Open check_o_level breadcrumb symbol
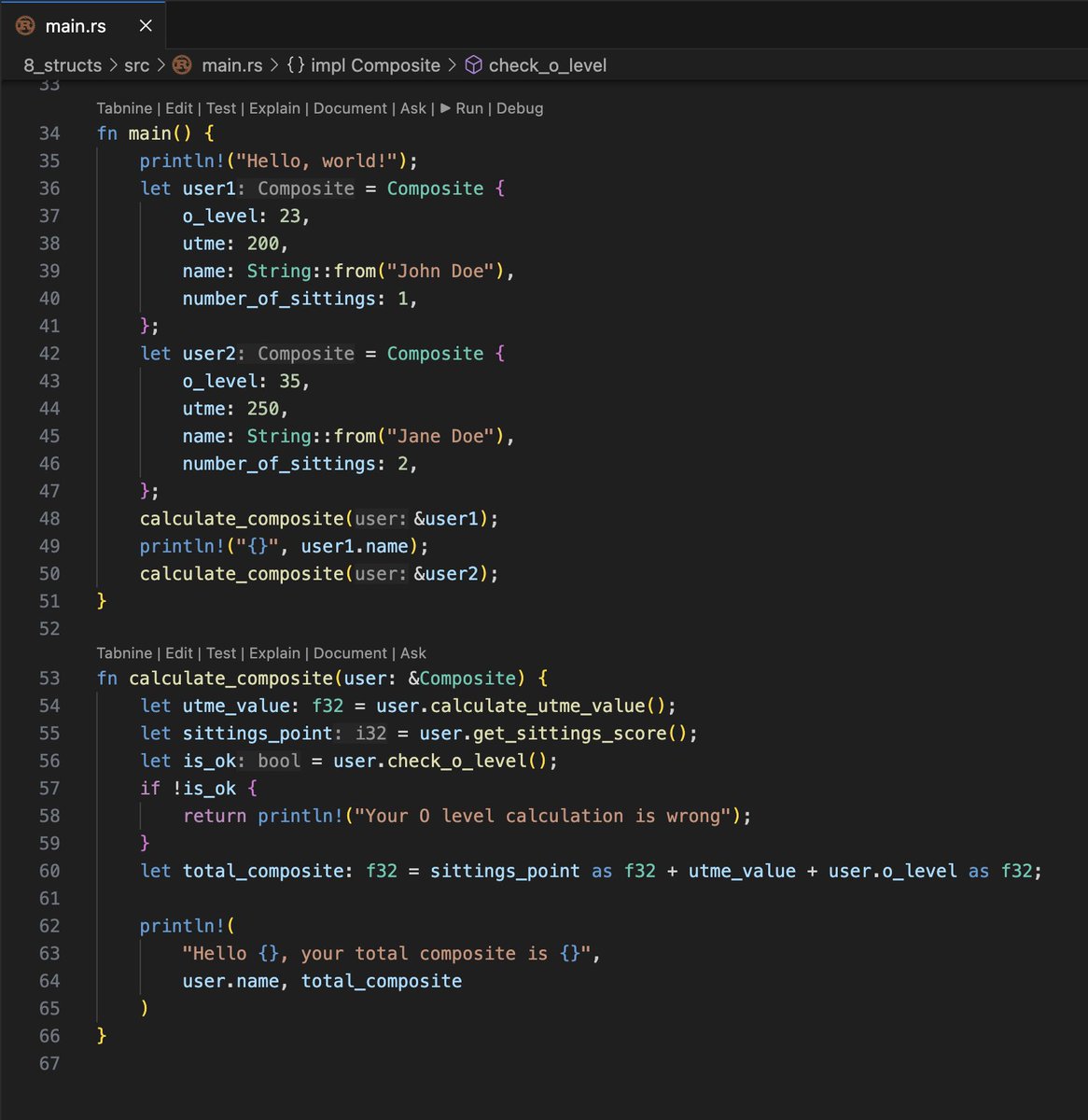 [548, 65]
